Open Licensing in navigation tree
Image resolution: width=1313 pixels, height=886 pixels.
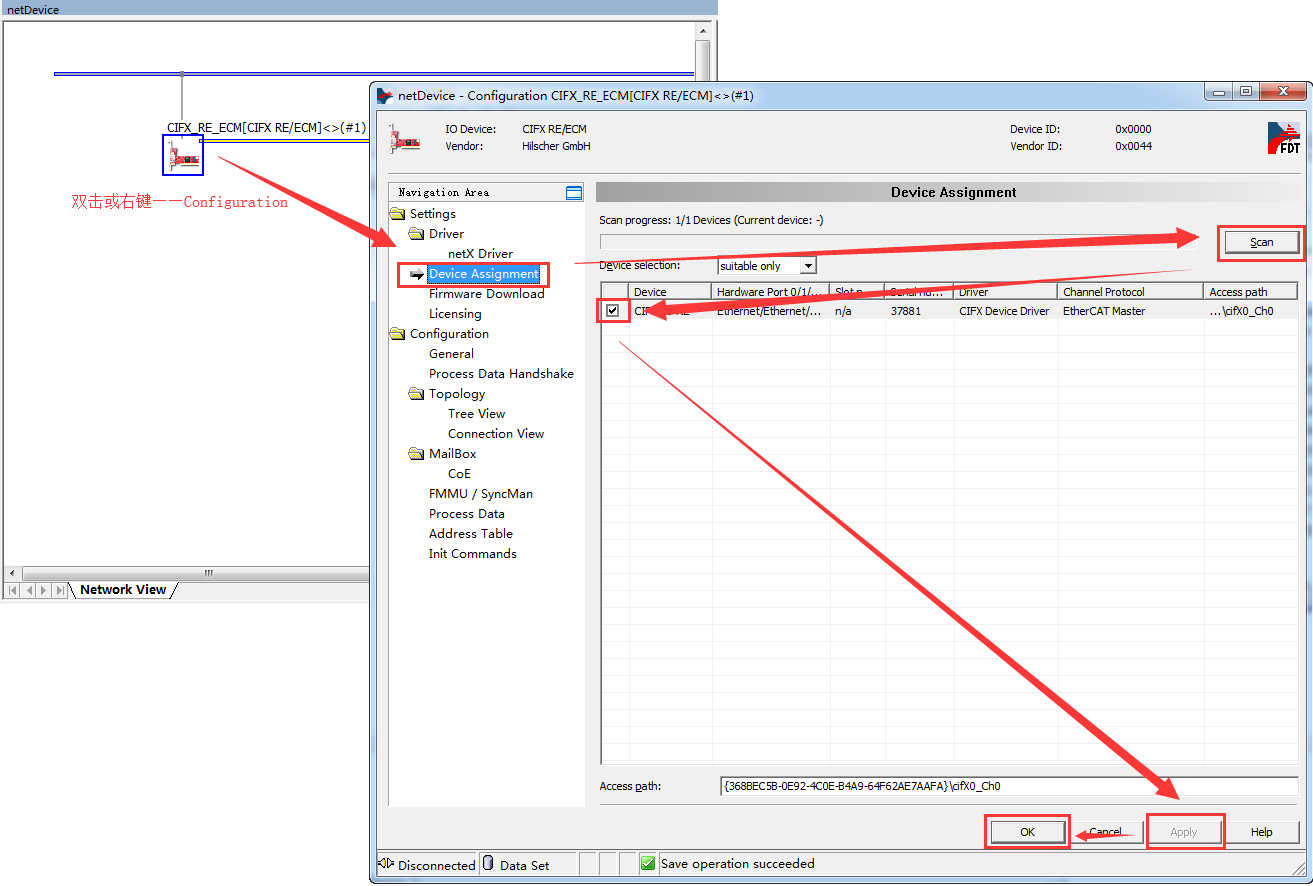455,313
